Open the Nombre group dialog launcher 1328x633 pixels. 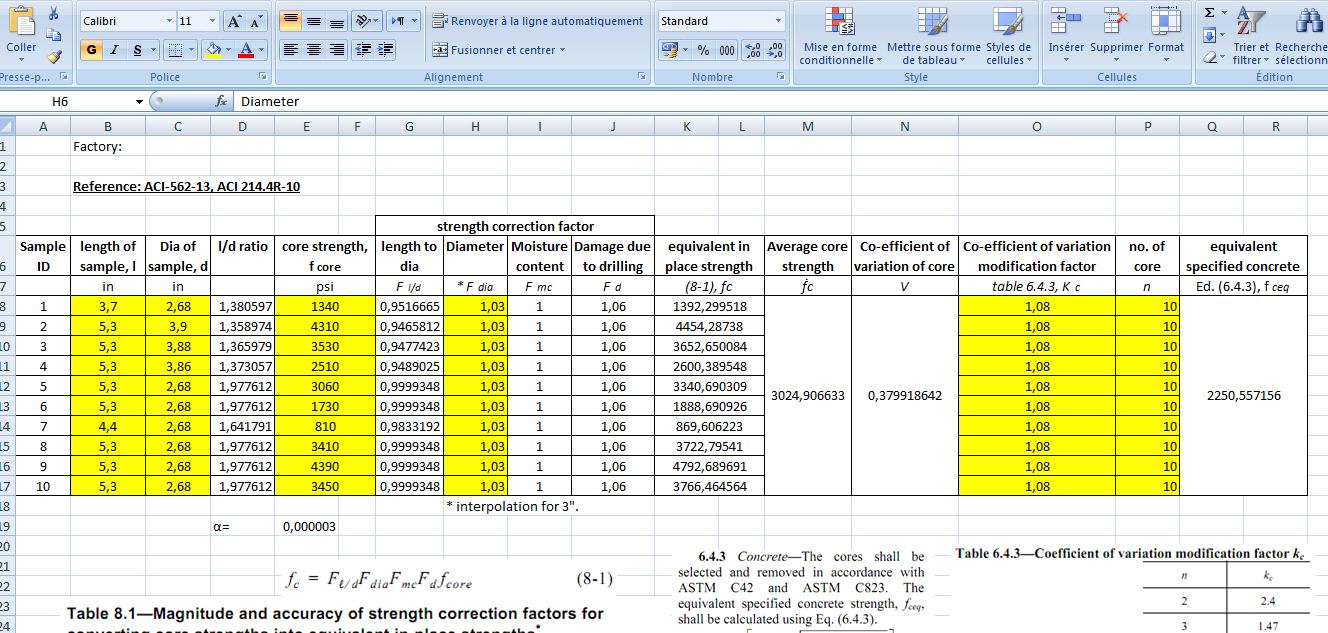780,77
